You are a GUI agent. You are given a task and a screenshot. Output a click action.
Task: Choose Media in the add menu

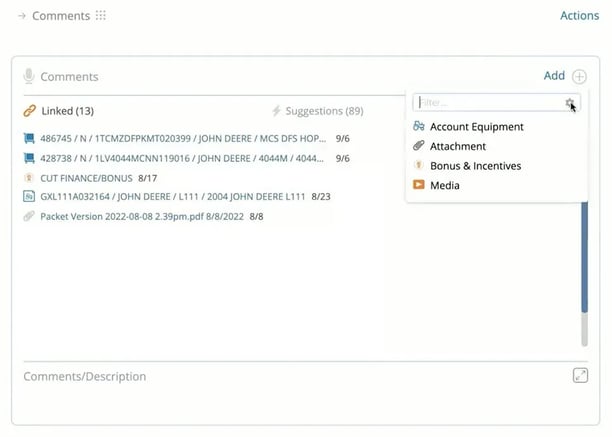coord(444,185)
